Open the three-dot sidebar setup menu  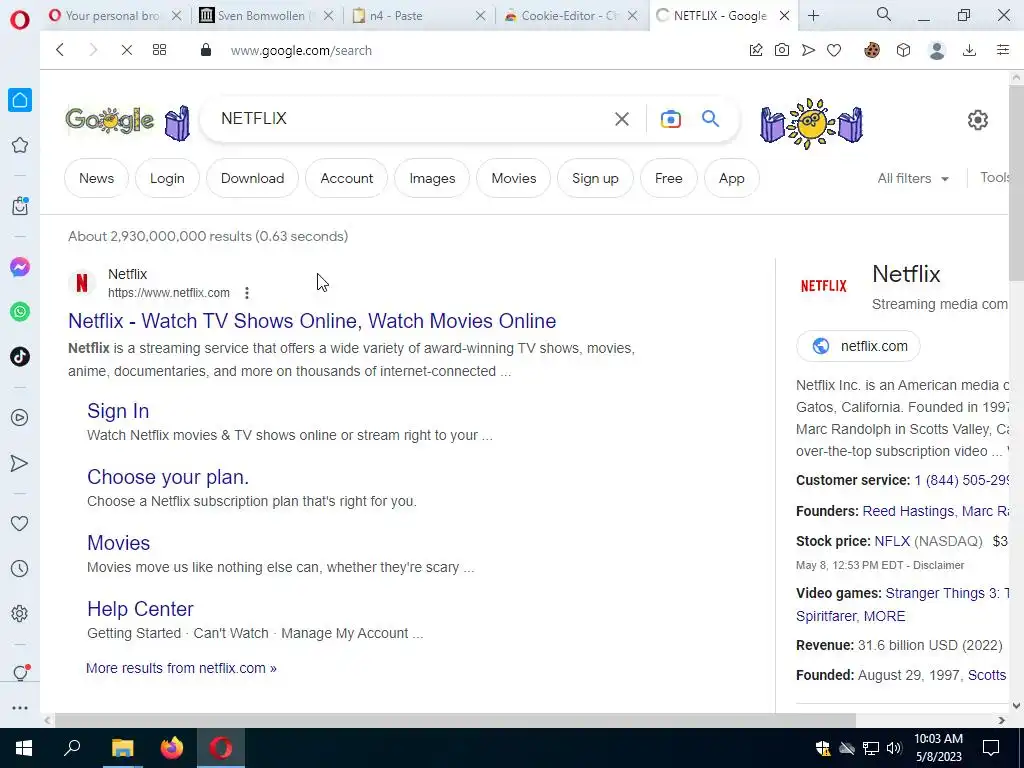pos(20,708)
